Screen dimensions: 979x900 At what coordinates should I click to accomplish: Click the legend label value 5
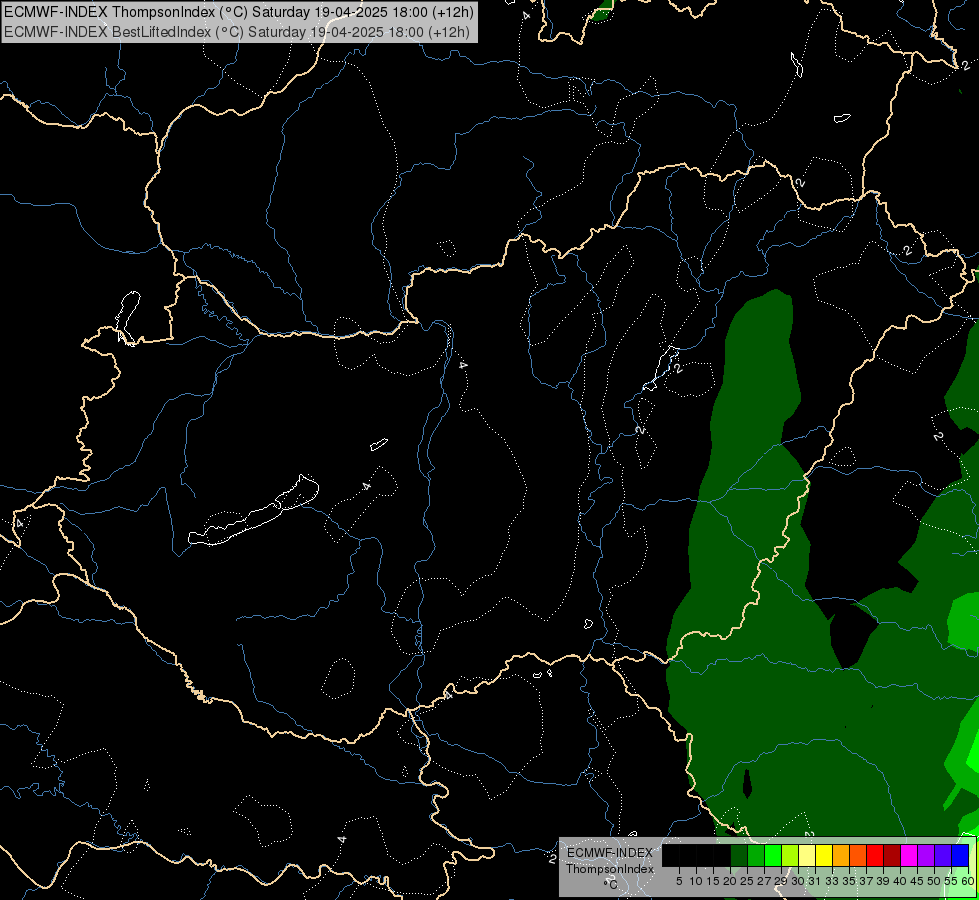(679, 881)
